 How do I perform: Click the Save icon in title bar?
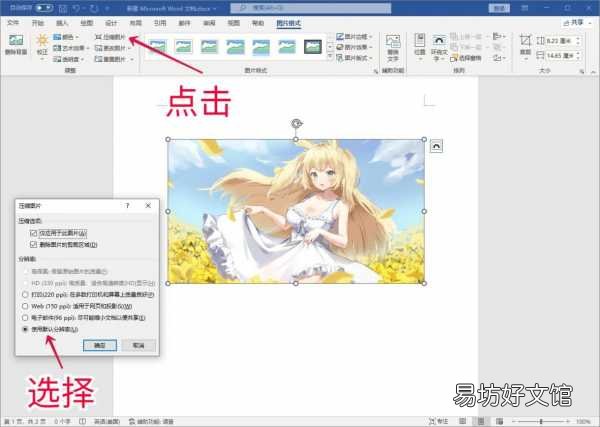64,8
